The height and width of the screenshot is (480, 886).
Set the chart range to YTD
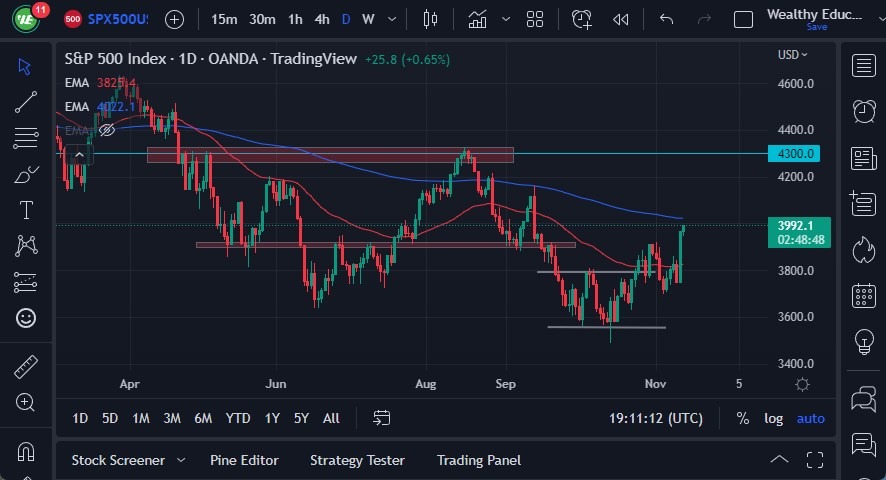pos(238,418)
